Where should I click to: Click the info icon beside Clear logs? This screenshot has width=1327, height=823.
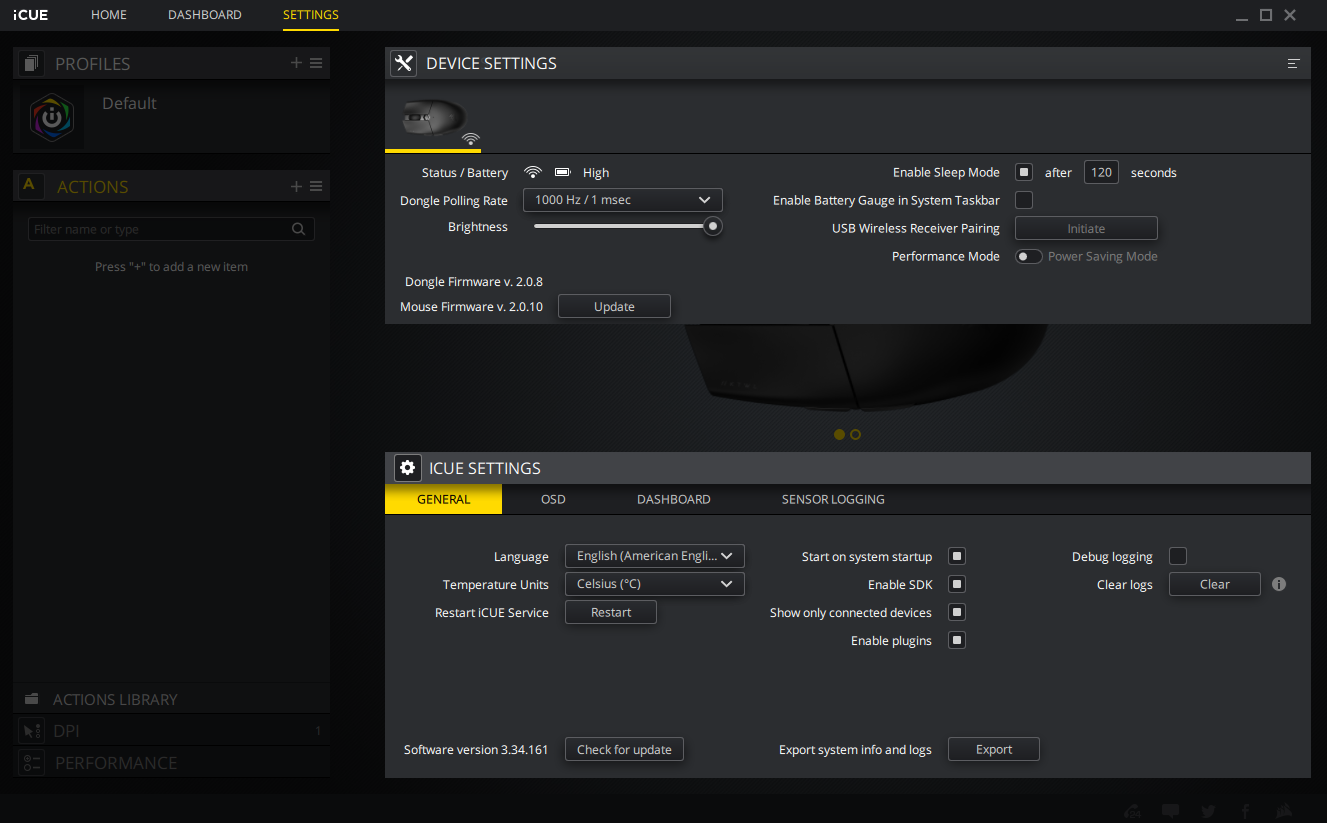[1279, 584]
